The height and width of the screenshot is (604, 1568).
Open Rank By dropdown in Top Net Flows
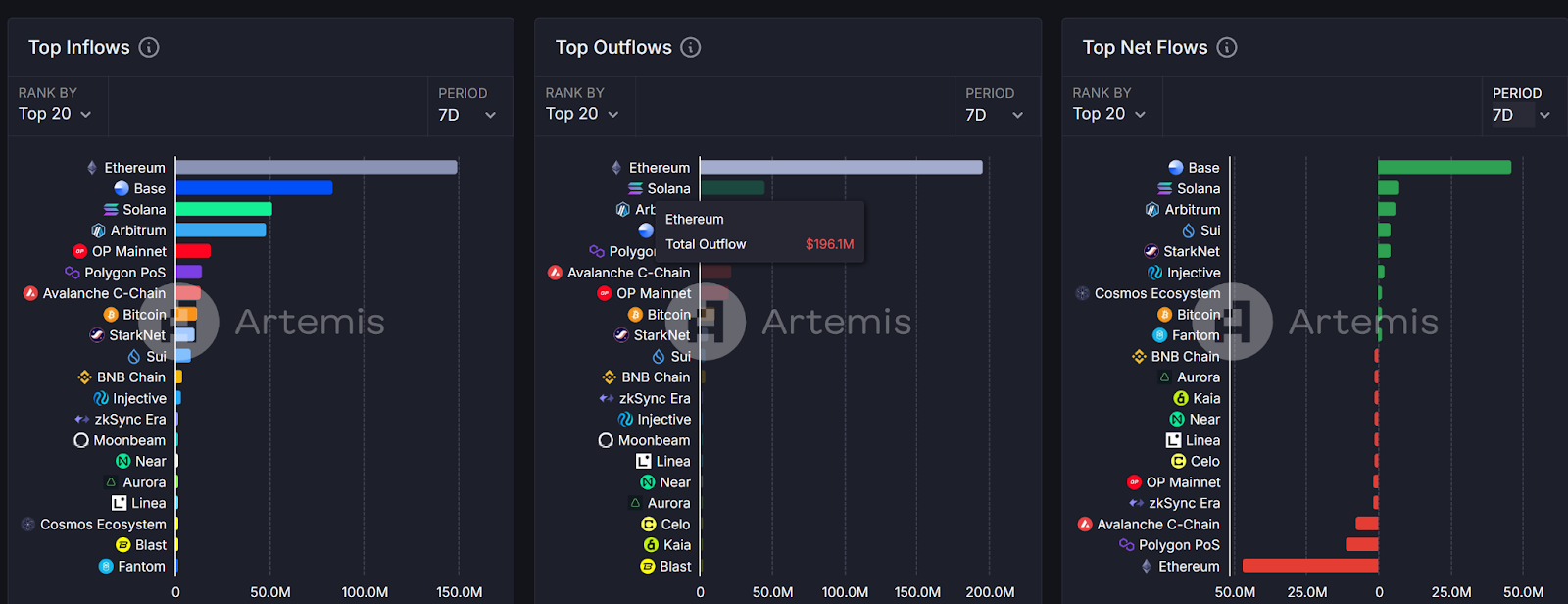[1109, 114]
